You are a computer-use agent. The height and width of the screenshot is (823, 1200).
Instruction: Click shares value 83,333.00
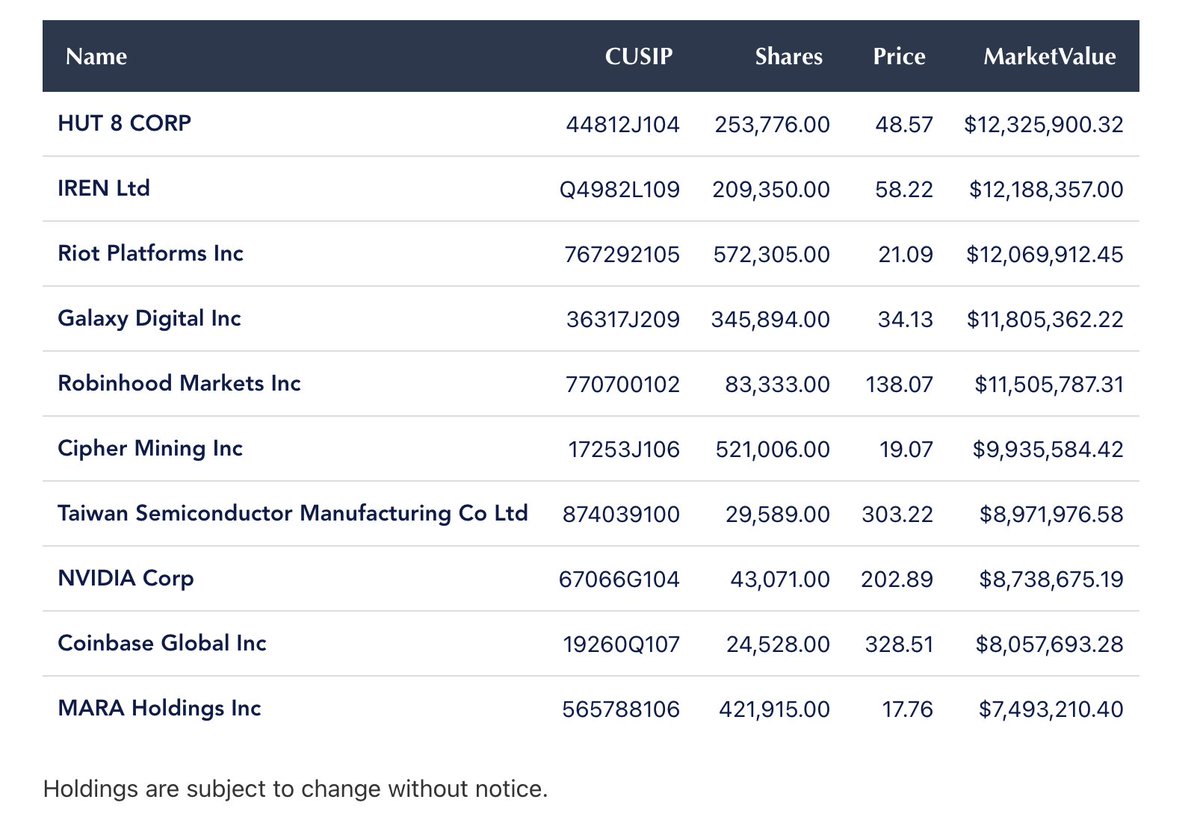click(778, 385)
